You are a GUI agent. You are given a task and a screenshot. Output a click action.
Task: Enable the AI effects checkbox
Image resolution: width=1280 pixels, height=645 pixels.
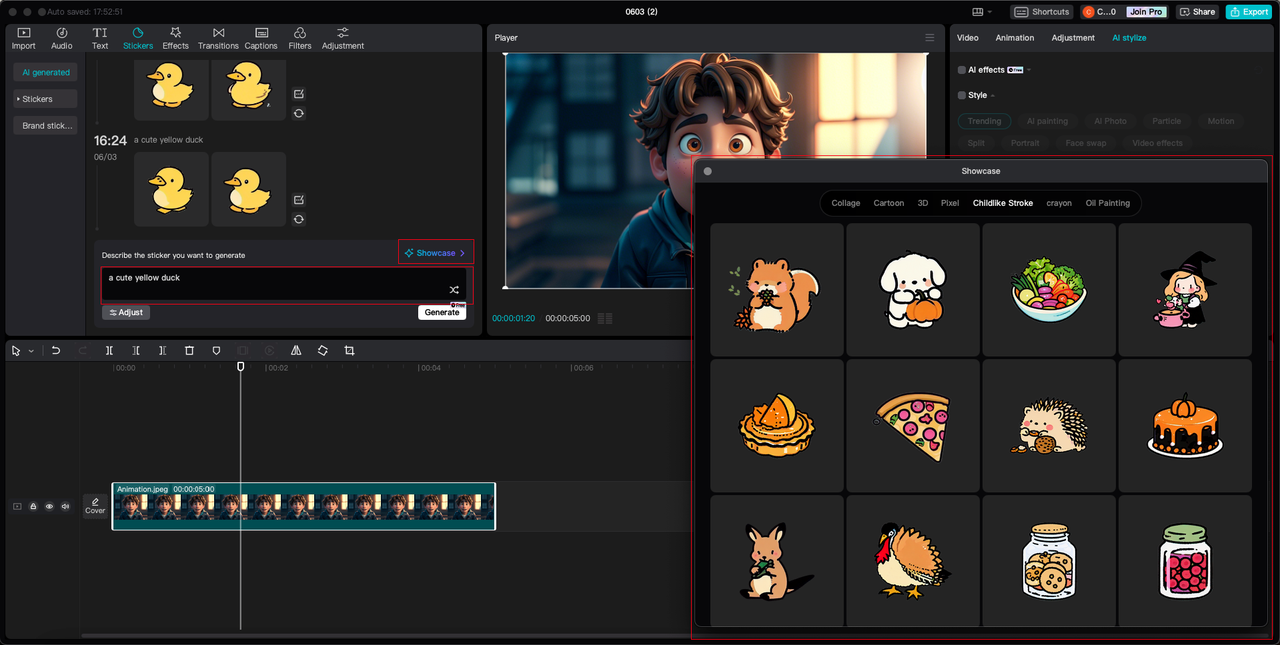pos(962,70)
